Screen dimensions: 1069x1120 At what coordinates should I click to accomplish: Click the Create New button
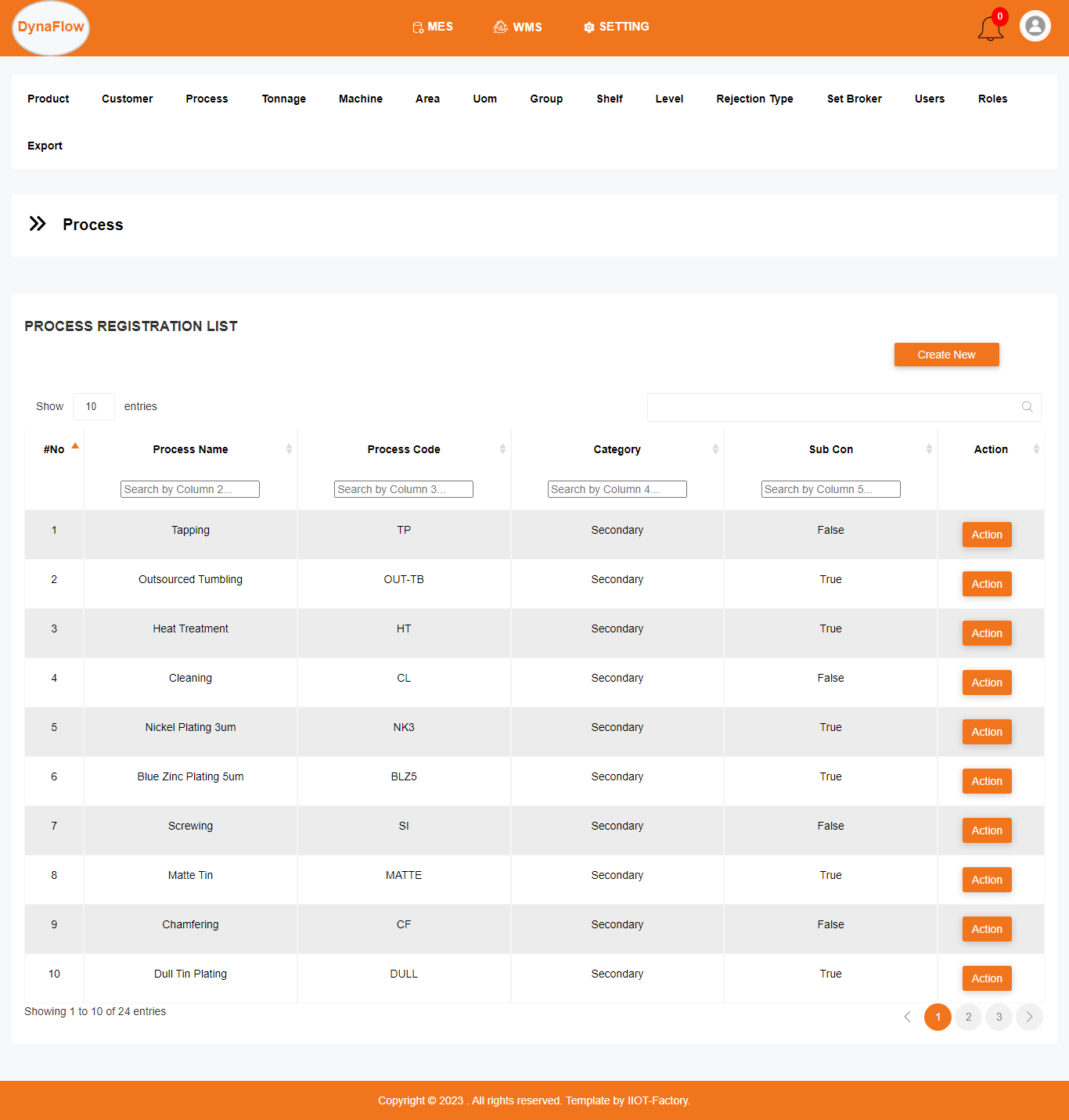click(947, 355)
